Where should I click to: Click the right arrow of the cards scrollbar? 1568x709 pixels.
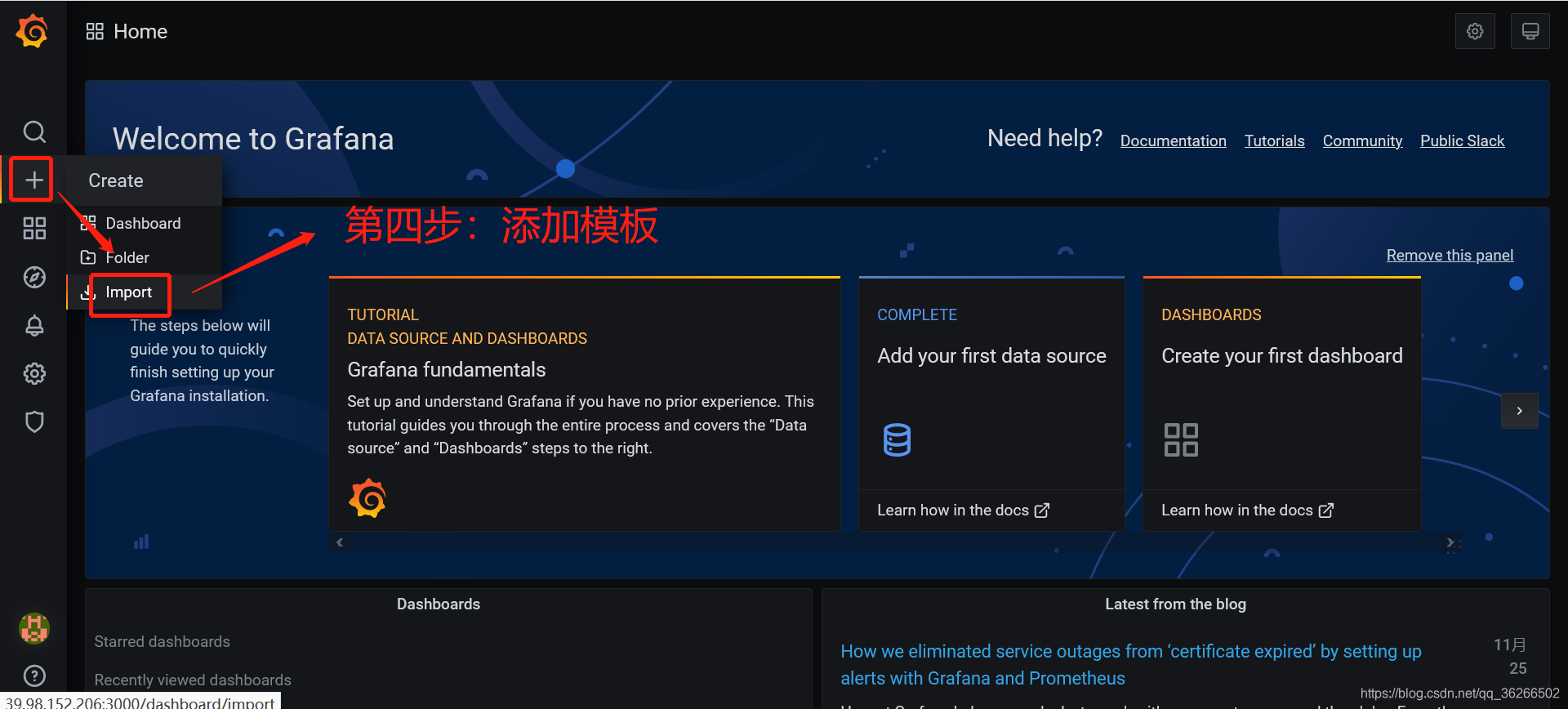click(1450, 542)
